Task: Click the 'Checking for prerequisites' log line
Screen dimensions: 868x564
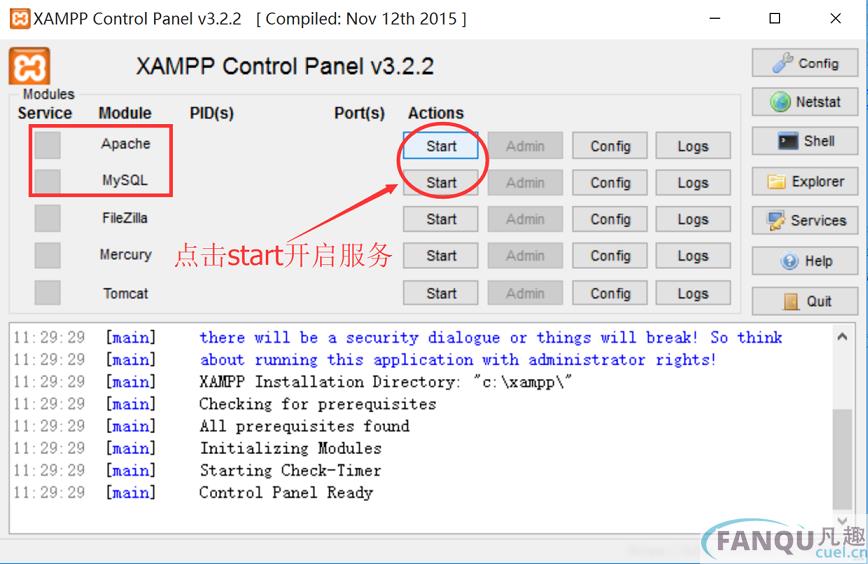Action: pyautogui.click(x=318, y=404)
